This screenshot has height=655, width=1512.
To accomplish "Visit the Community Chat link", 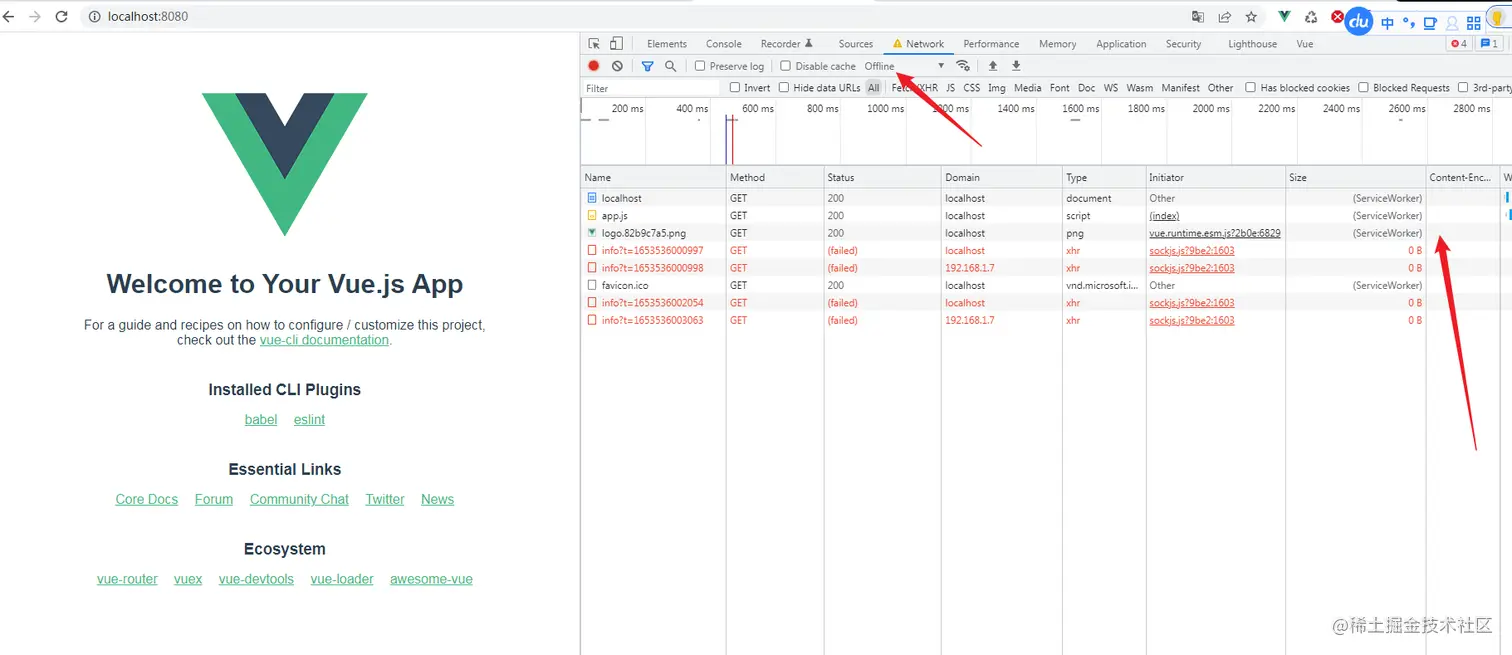I will point(299,498).
